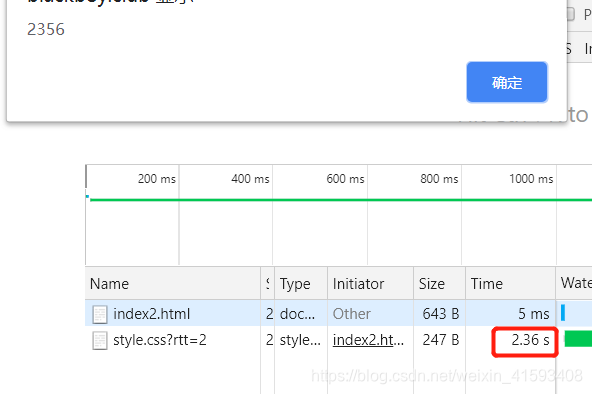
Task: Click the blue waterfall bar for index2.html
Action: [563, 313]
